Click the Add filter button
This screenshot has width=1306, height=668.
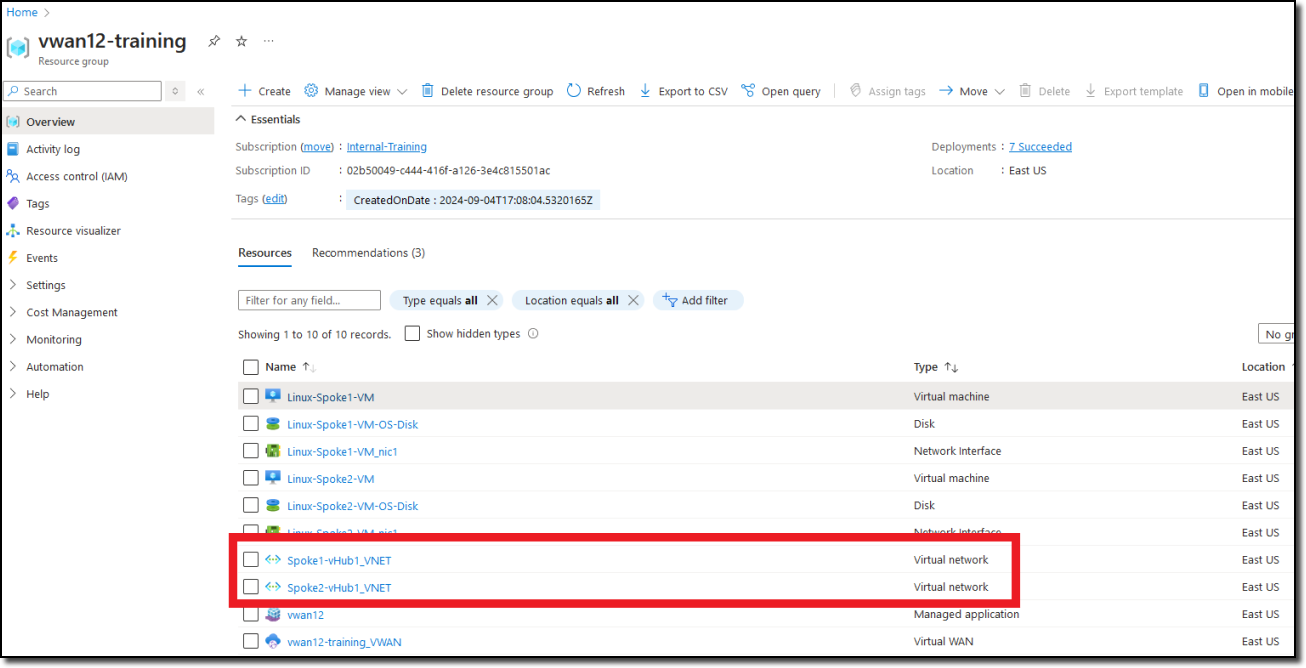coord(698,300)
